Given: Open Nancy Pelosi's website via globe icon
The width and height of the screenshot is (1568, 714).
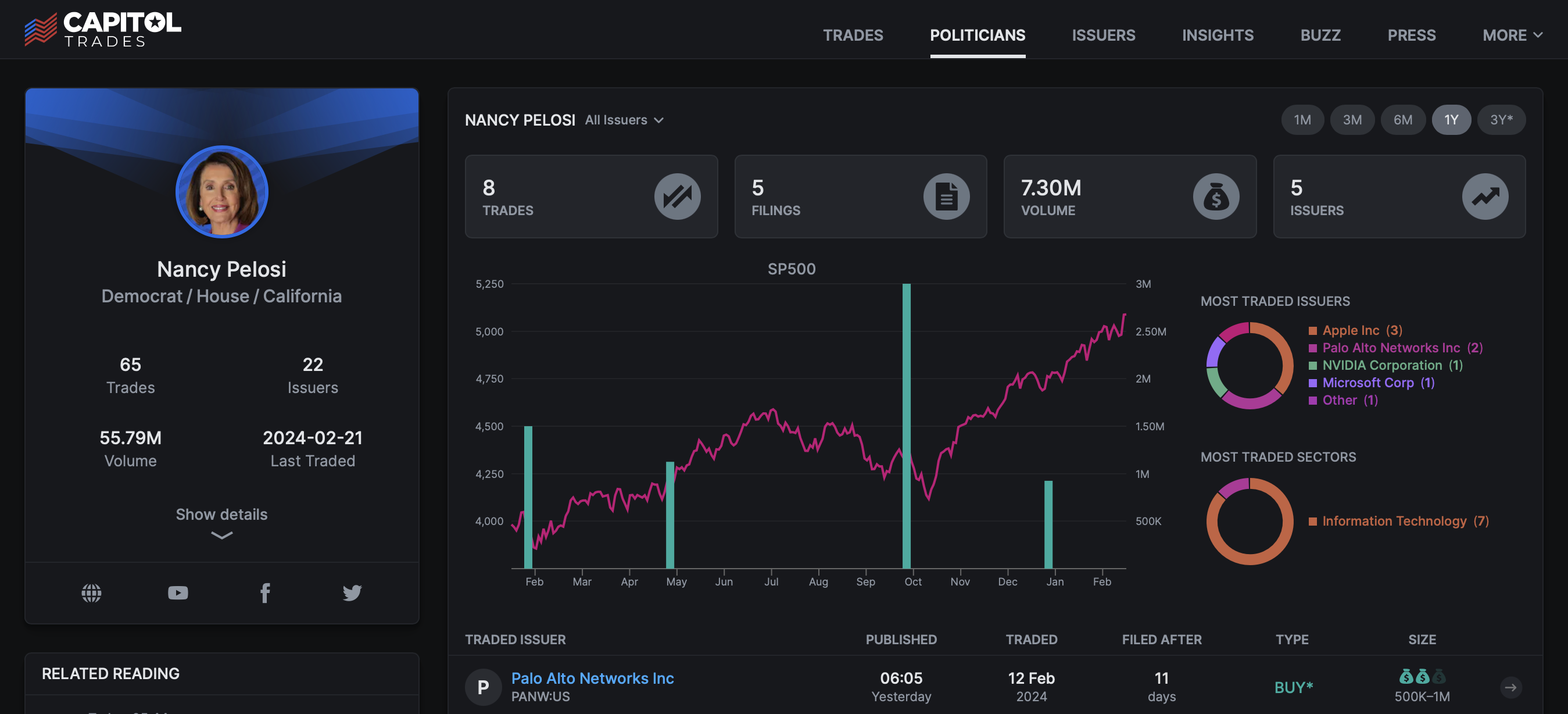Looking at the screenshot, I should tap(92, 592).
